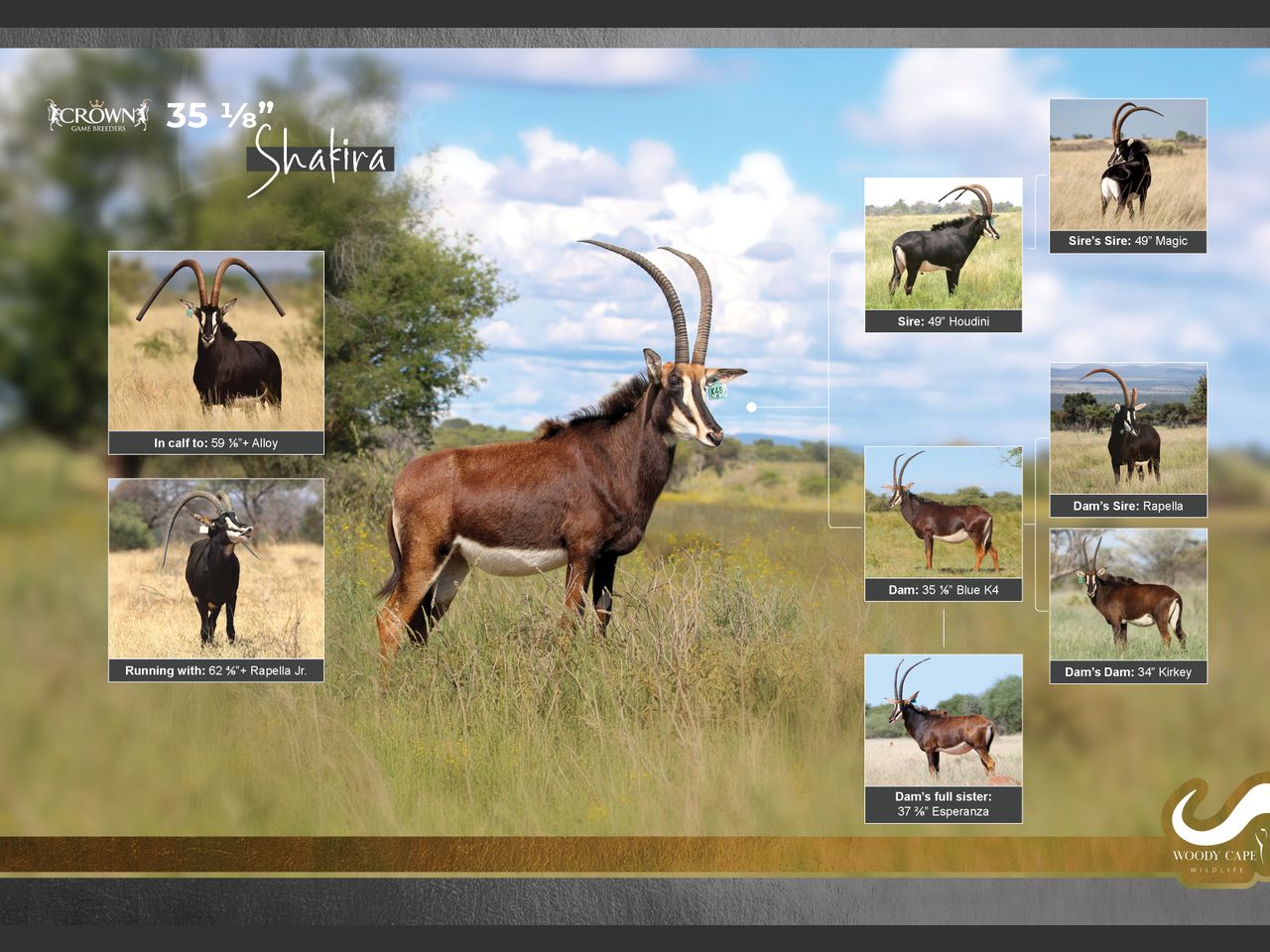Image resolution: width=1270 pixels, height=952 pixels.
Task: Open the Alloy bull photo
Action: click(216, 341)
